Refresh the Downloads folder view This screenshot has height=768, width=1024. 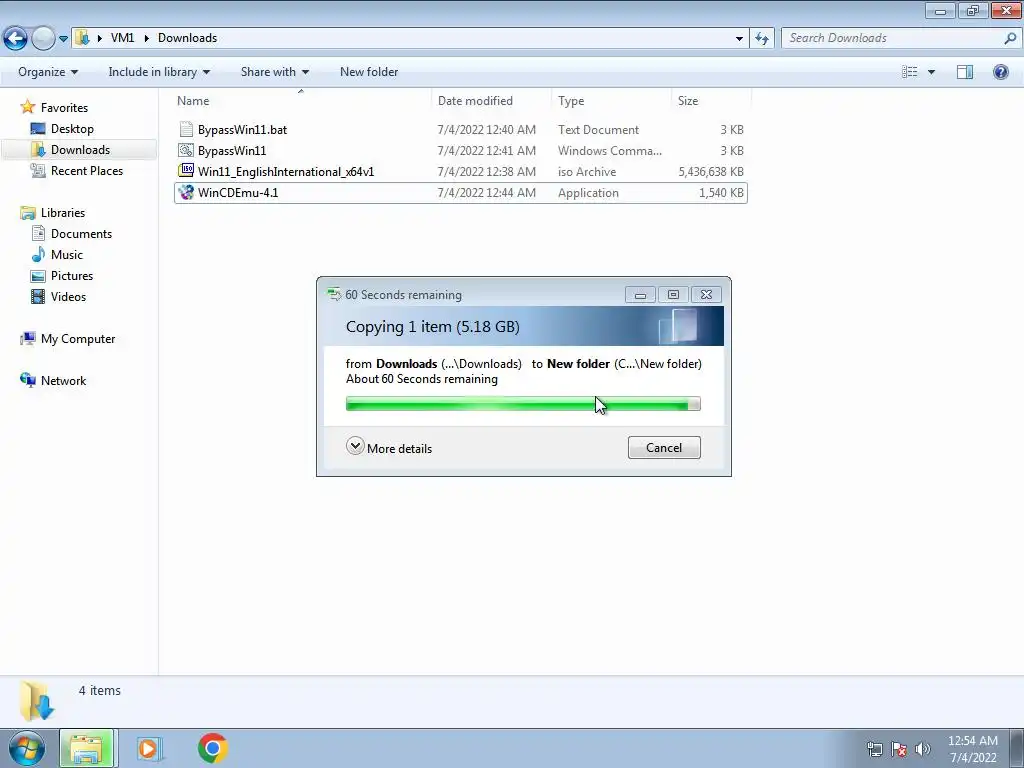coord(761,38)
